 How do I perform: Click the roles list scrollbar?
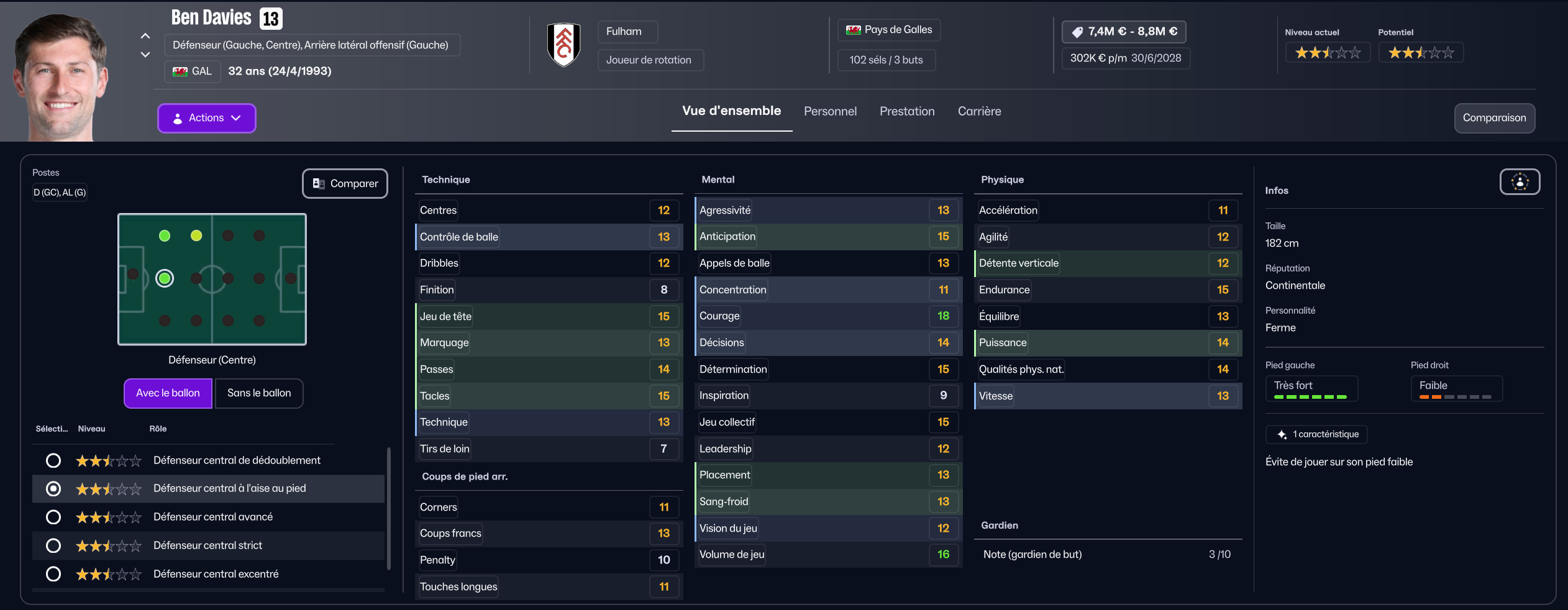pos(389,508)
